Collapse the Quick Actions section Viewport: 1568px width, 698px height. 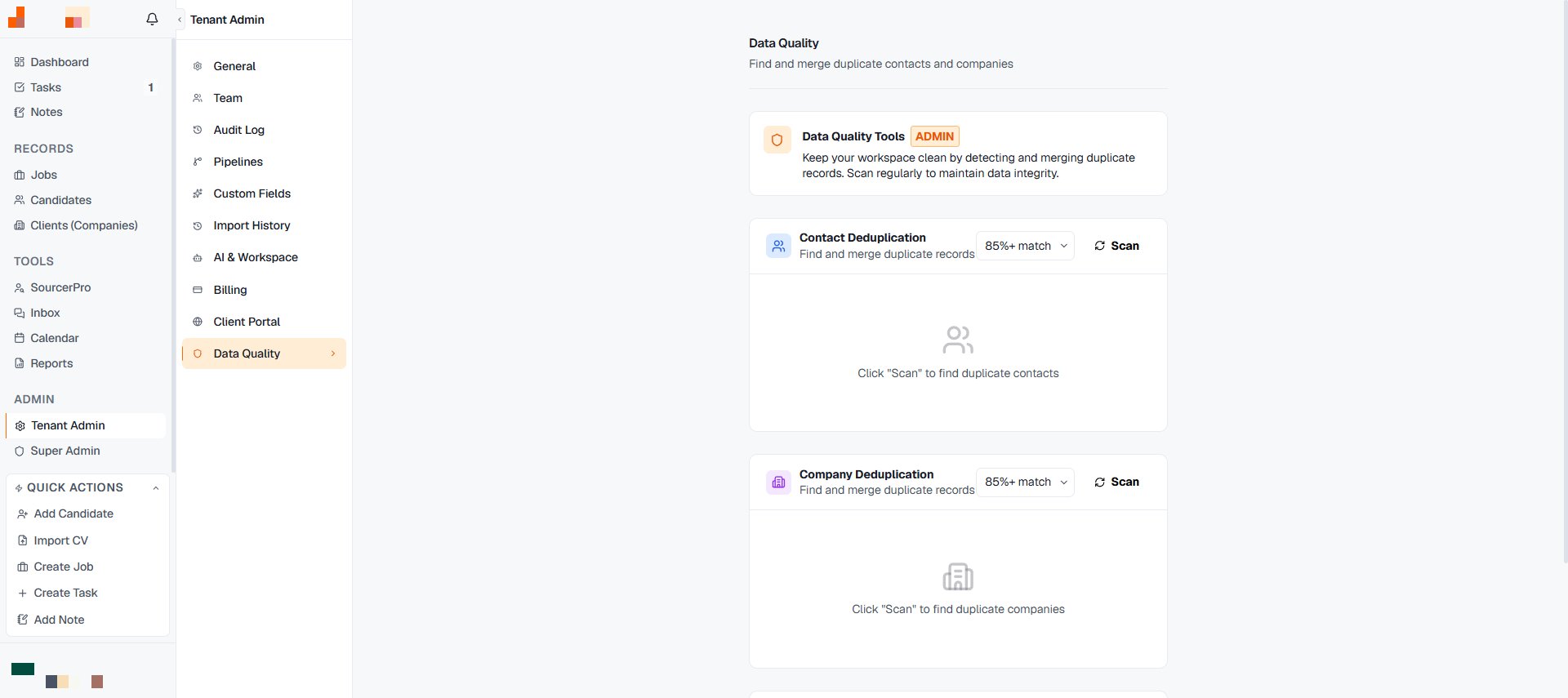point(155,488)
